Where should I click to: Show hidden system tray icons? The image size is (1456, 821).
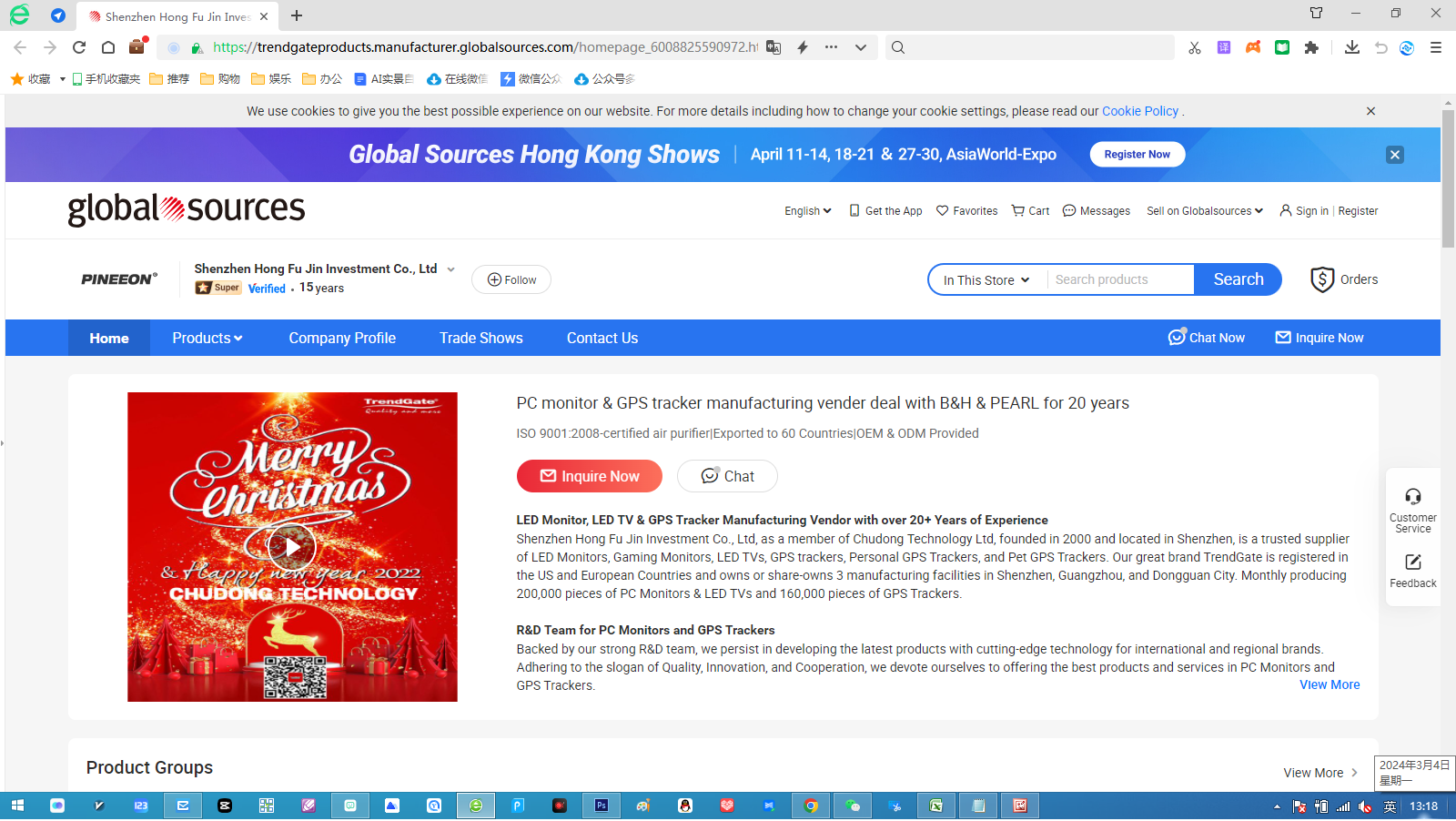click(1277, 806)
